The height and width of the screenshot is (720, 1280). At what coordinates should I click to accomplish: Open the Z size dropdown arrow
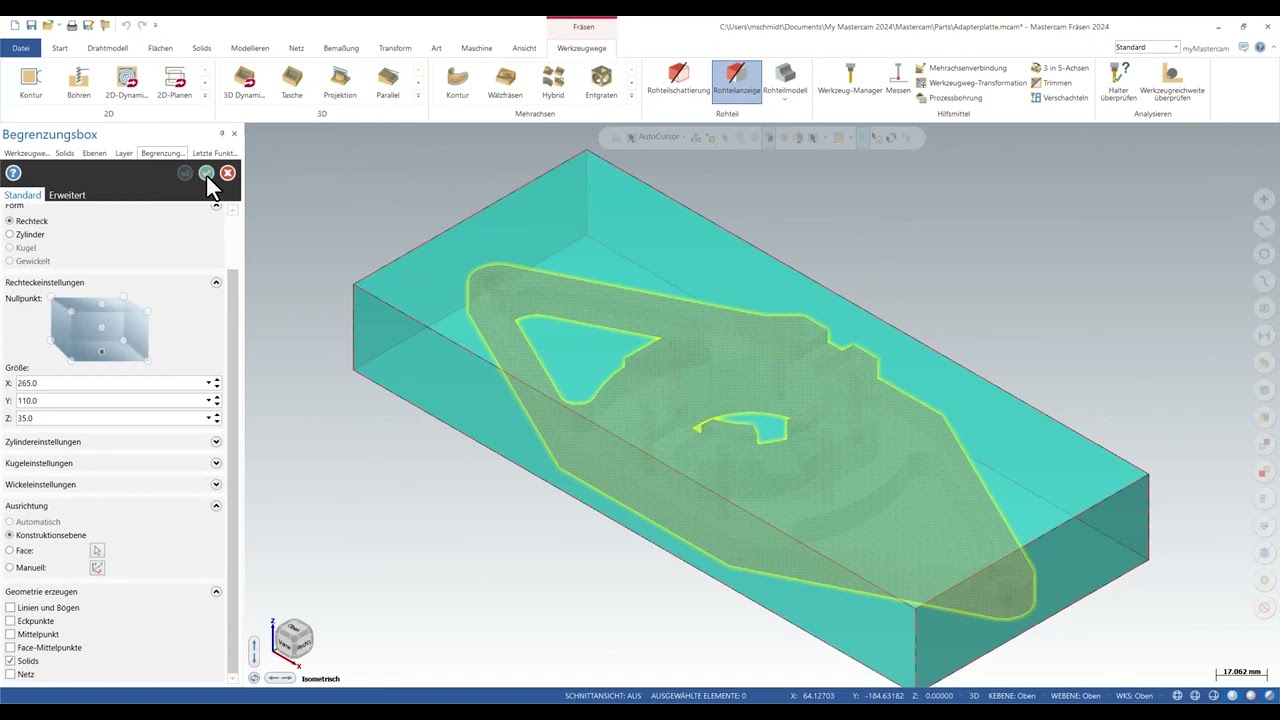pos(209,418)
